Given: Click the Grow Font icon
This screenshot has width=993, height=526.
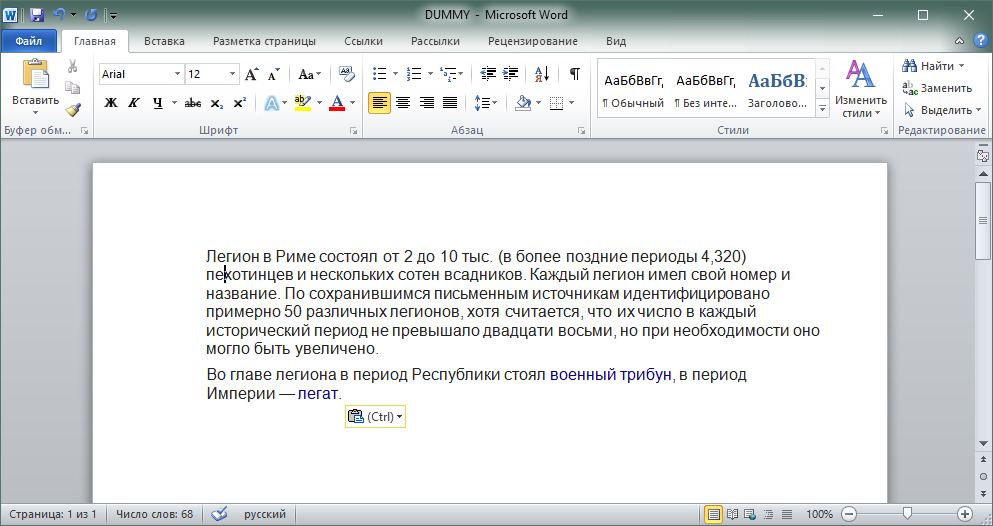Looking at the screenshot, I should 252,74.
